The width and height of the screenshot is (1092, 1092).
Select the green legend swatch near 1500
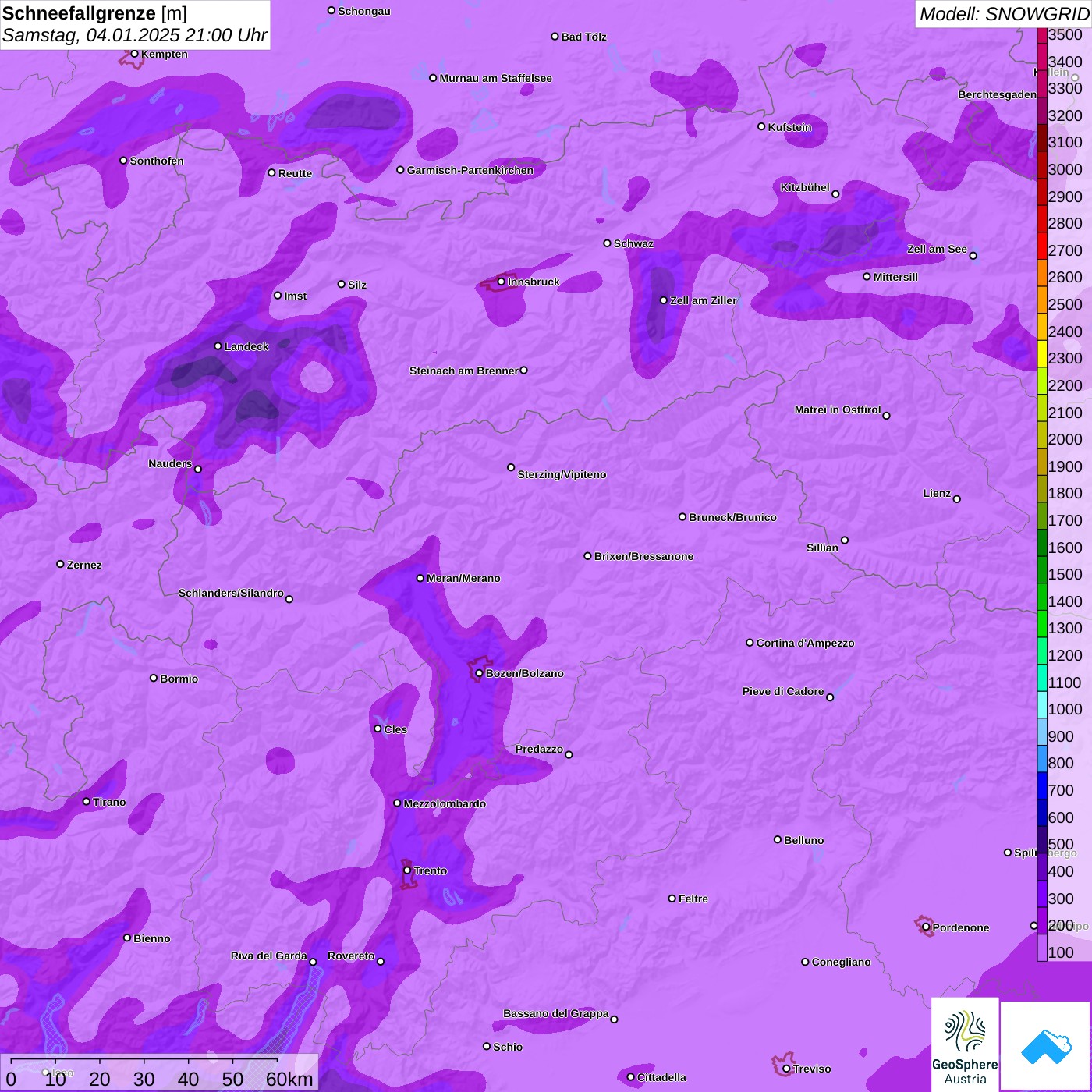1042,570
